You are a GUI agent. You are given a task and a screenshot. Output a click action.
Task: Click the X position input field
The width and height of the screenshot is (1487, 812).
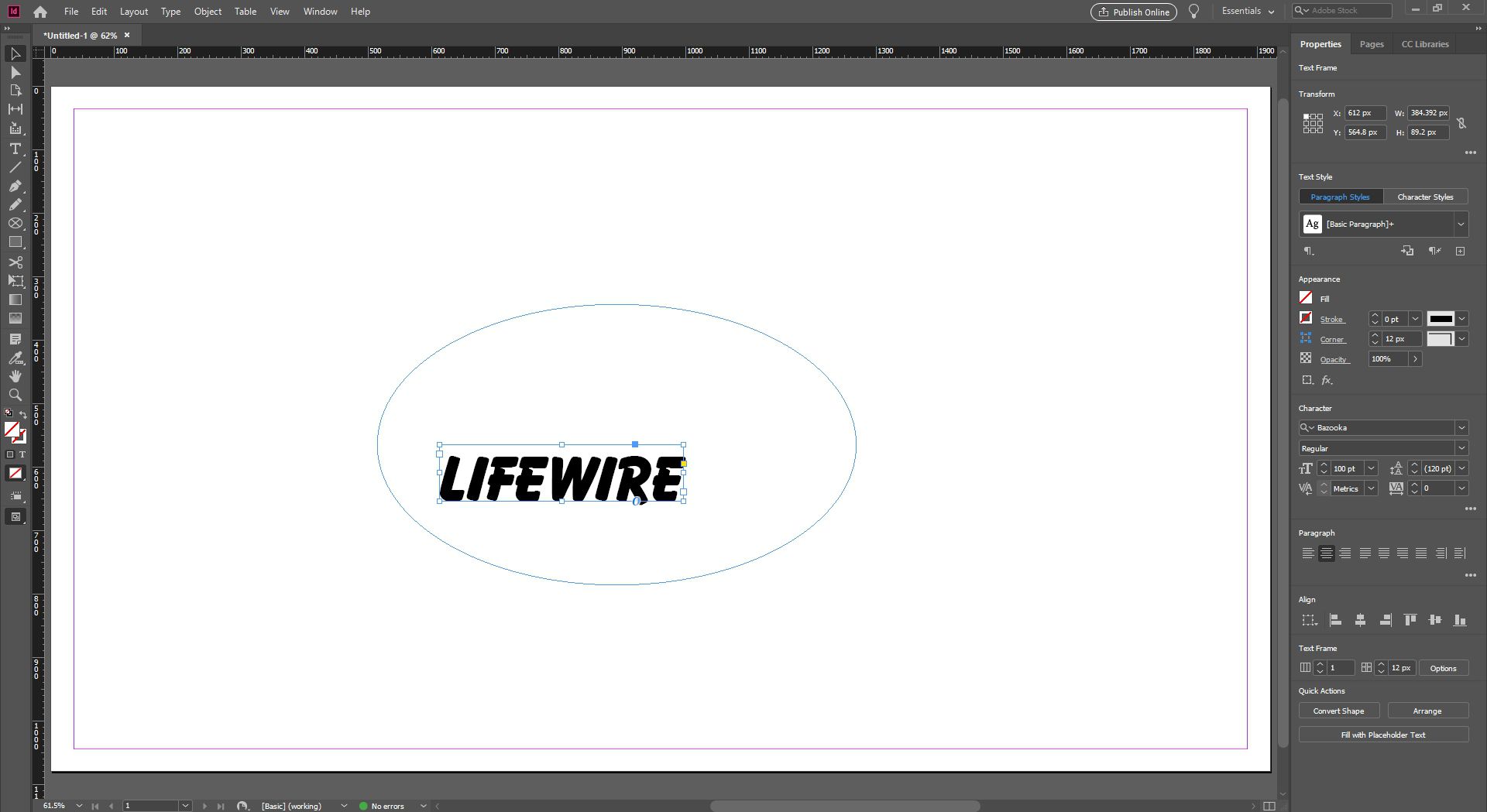[1365, 113]
